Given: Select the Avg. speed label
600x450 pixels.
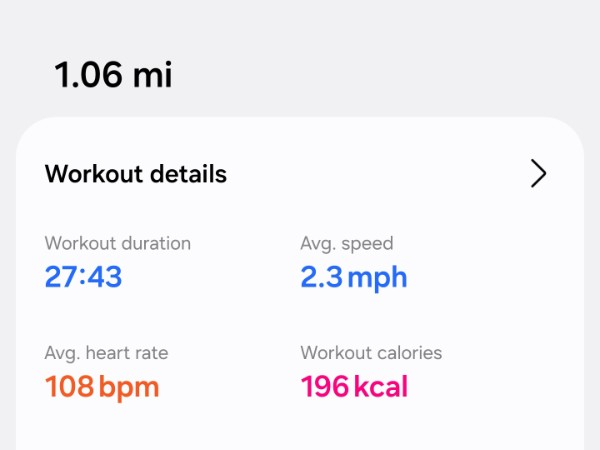Looking at the screenshot, I should pyautogui.click(x=346, y=243).
